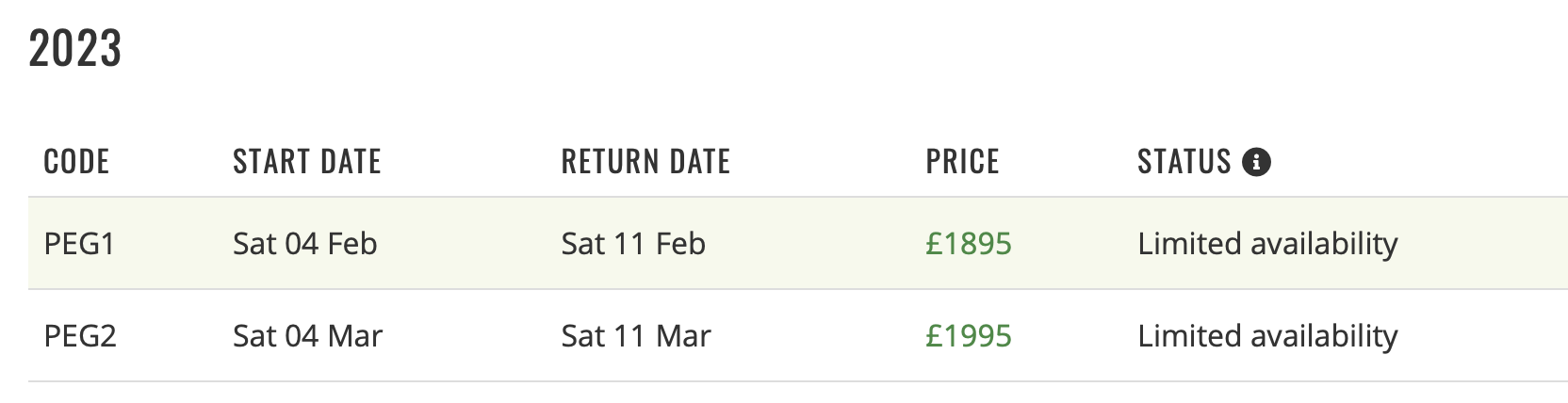Click the Sat 11 Mar return date
The width and height of the screenshot is (1568, 403).
636,336
